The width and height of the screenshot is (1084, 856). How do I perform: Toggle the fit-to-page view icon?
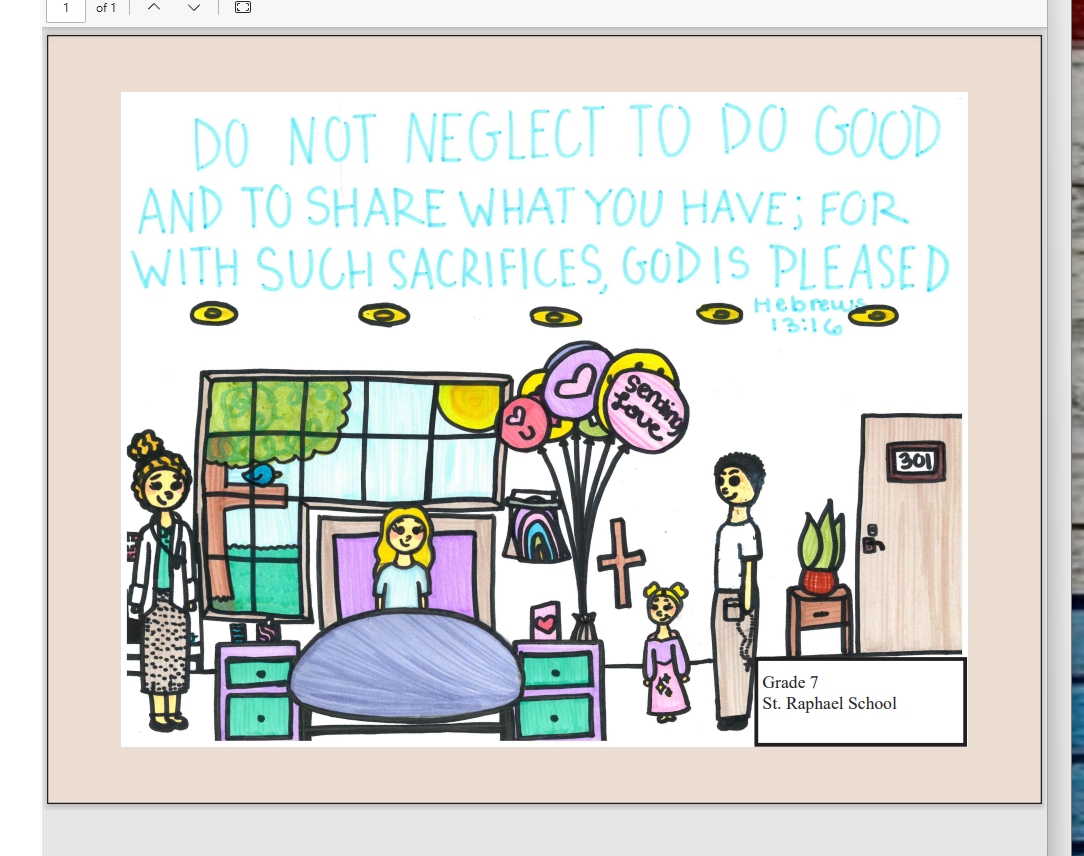242,8
